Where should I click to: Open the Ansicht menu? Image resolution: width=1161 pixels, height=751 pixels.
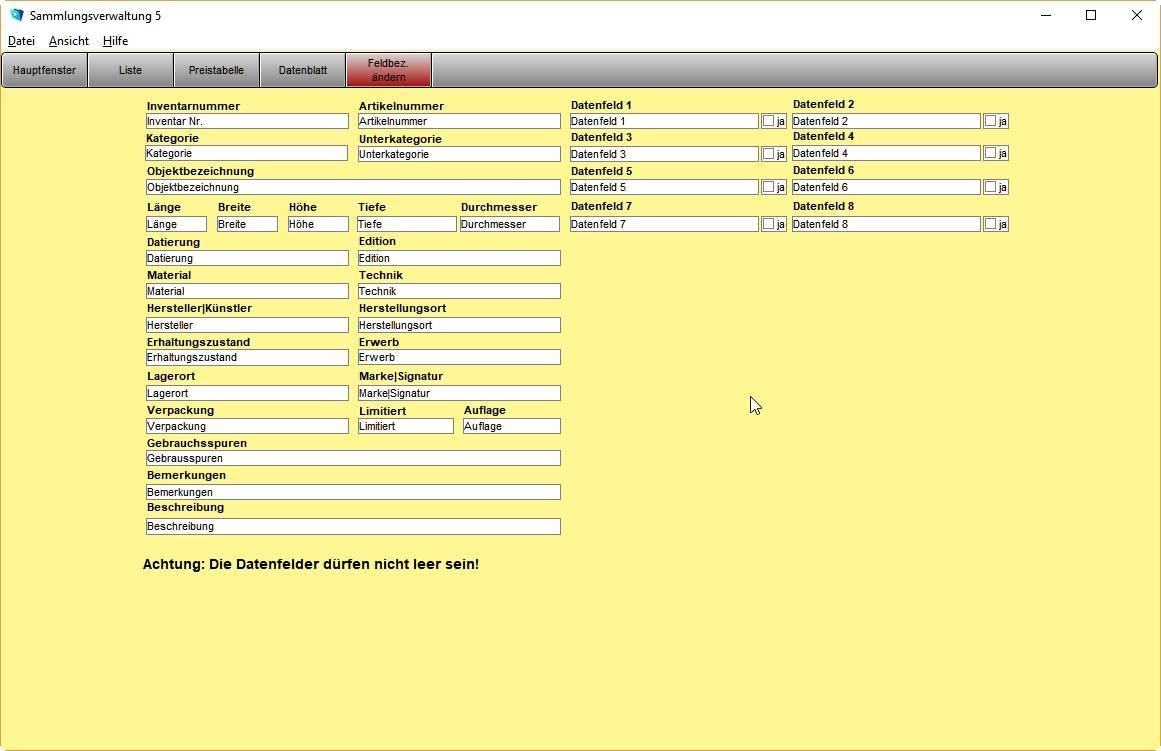click(69, 41)
